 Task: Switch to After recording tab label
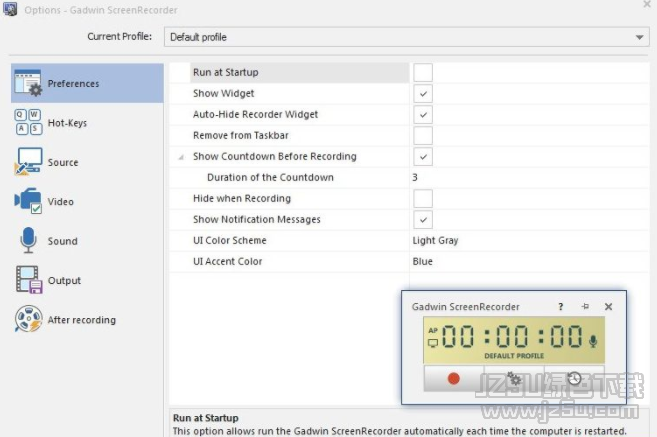point(82,320)
